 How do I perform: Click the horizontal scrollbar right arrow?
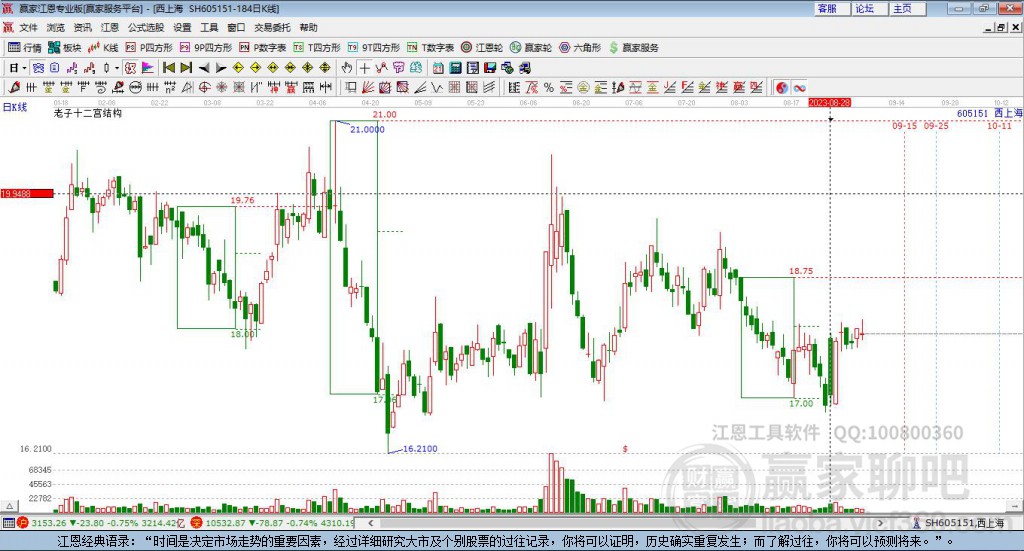(880, 522)
